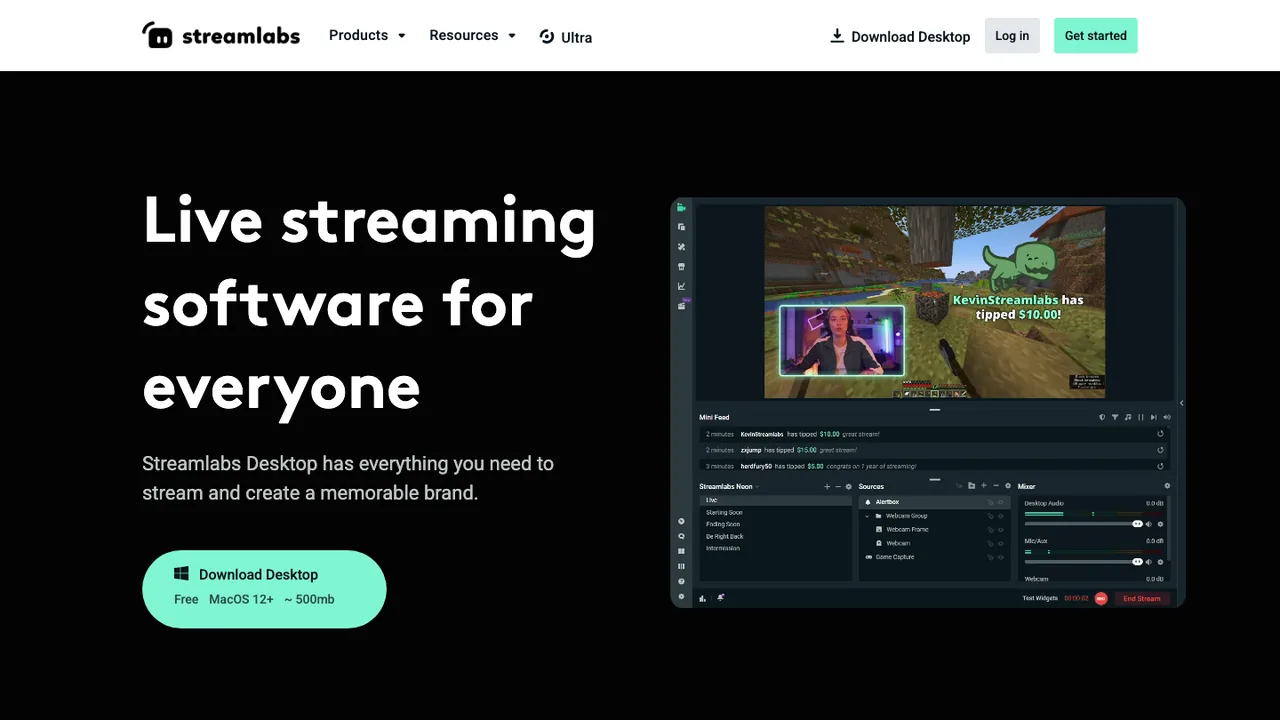1280x720 pixels.
Task: Click the grid layout icon in lower sidebar
Action: [681, 551]
